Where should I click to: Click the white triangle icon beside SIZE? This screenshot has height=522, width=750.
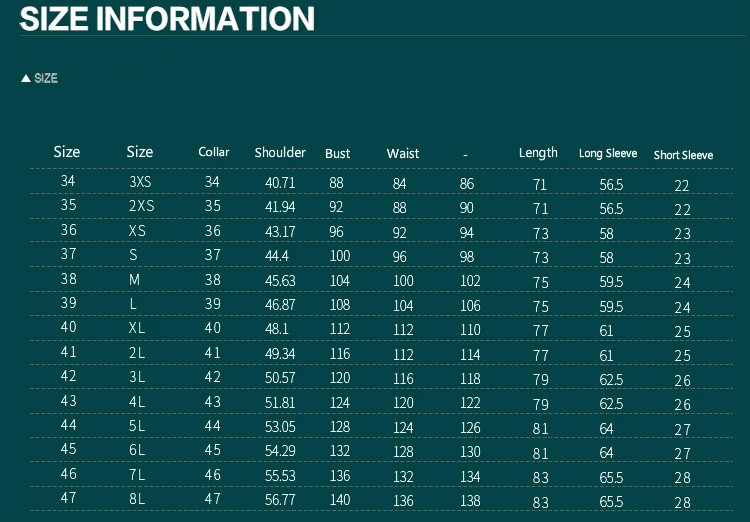coord(26,78)
